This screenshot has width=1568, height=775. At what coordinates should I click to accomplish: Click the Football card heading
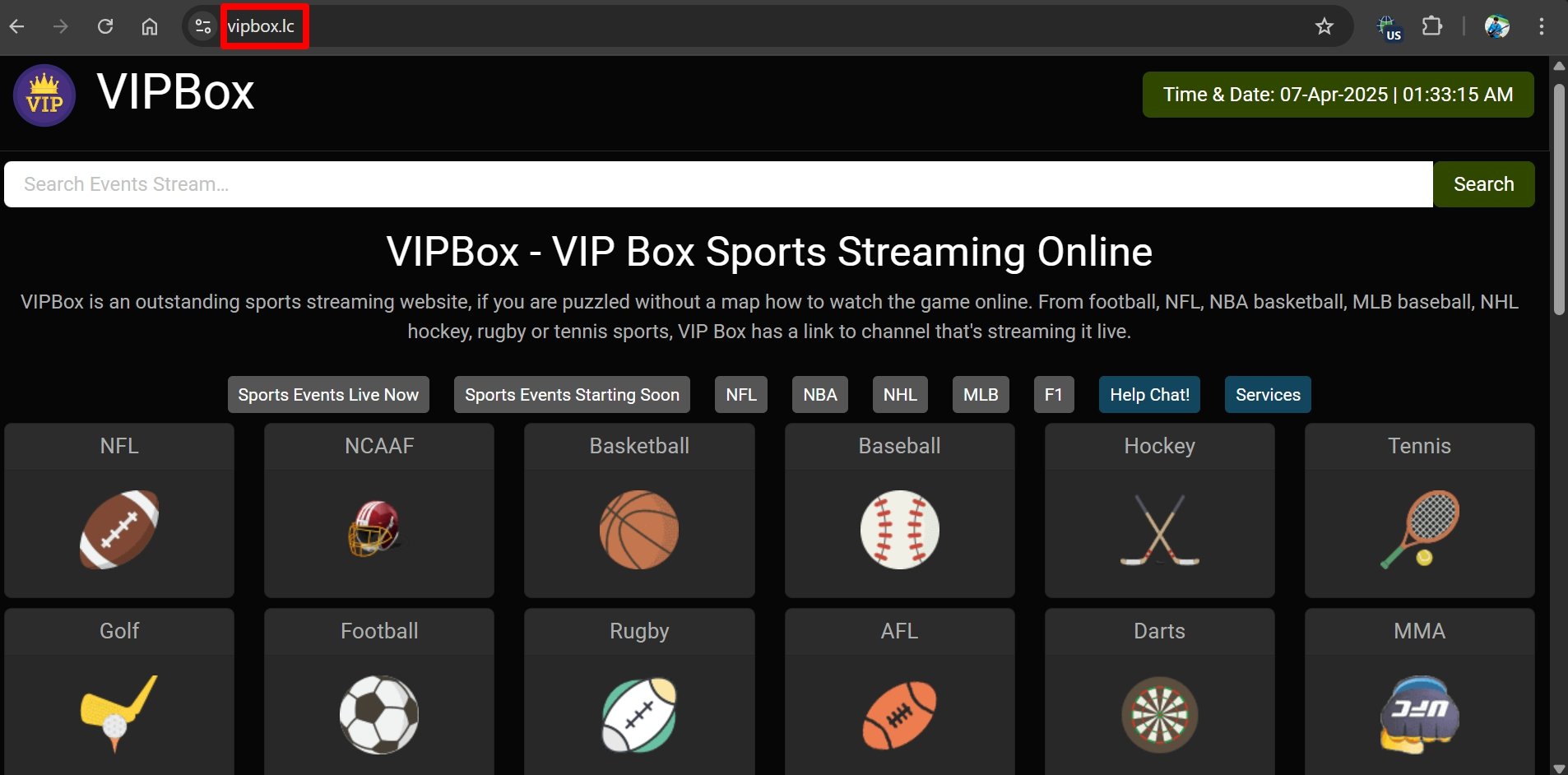click(x=379, y=631)
